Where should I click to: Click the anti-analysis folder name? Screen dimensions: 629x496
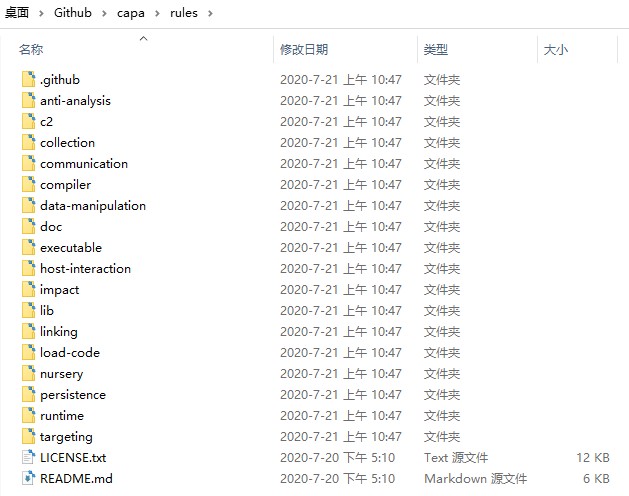pos(75,101)
